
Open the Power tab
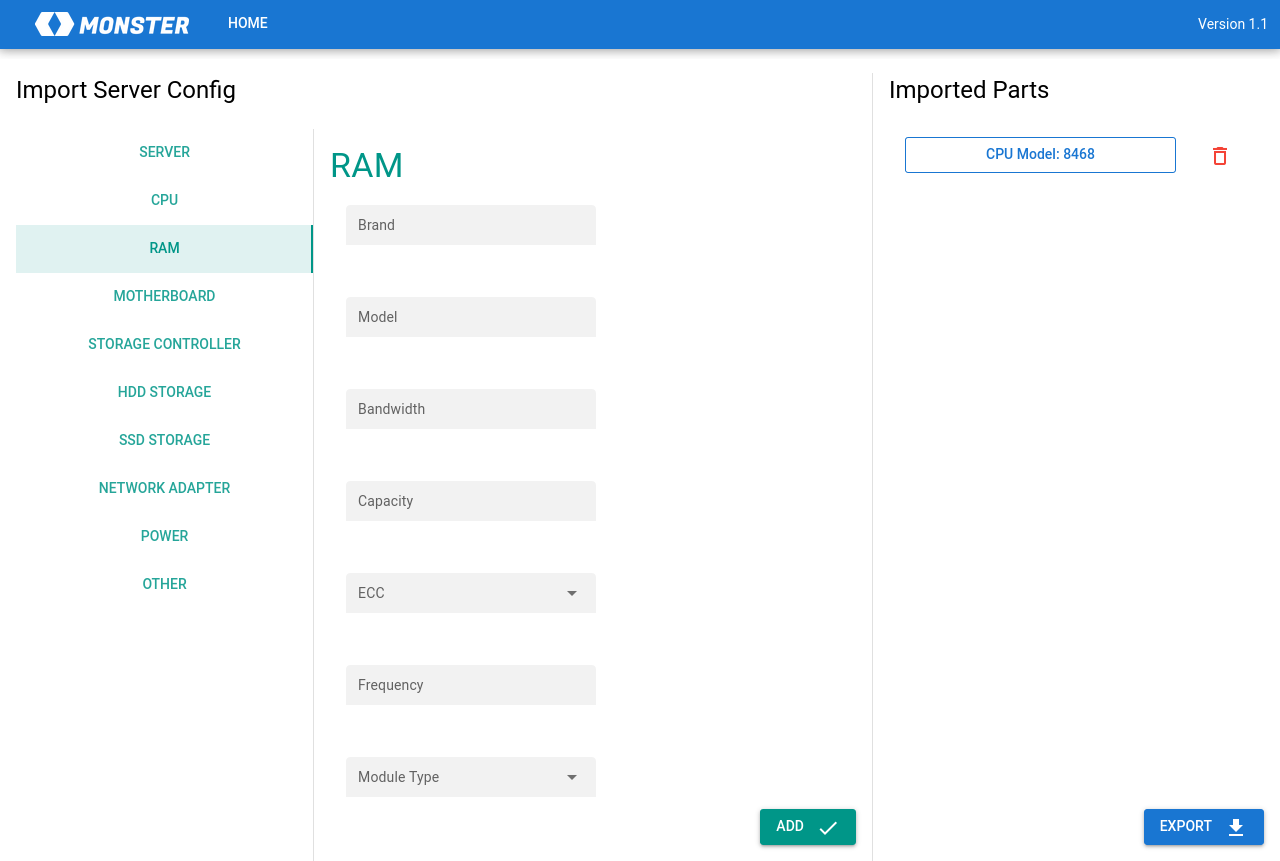point(164,536)
